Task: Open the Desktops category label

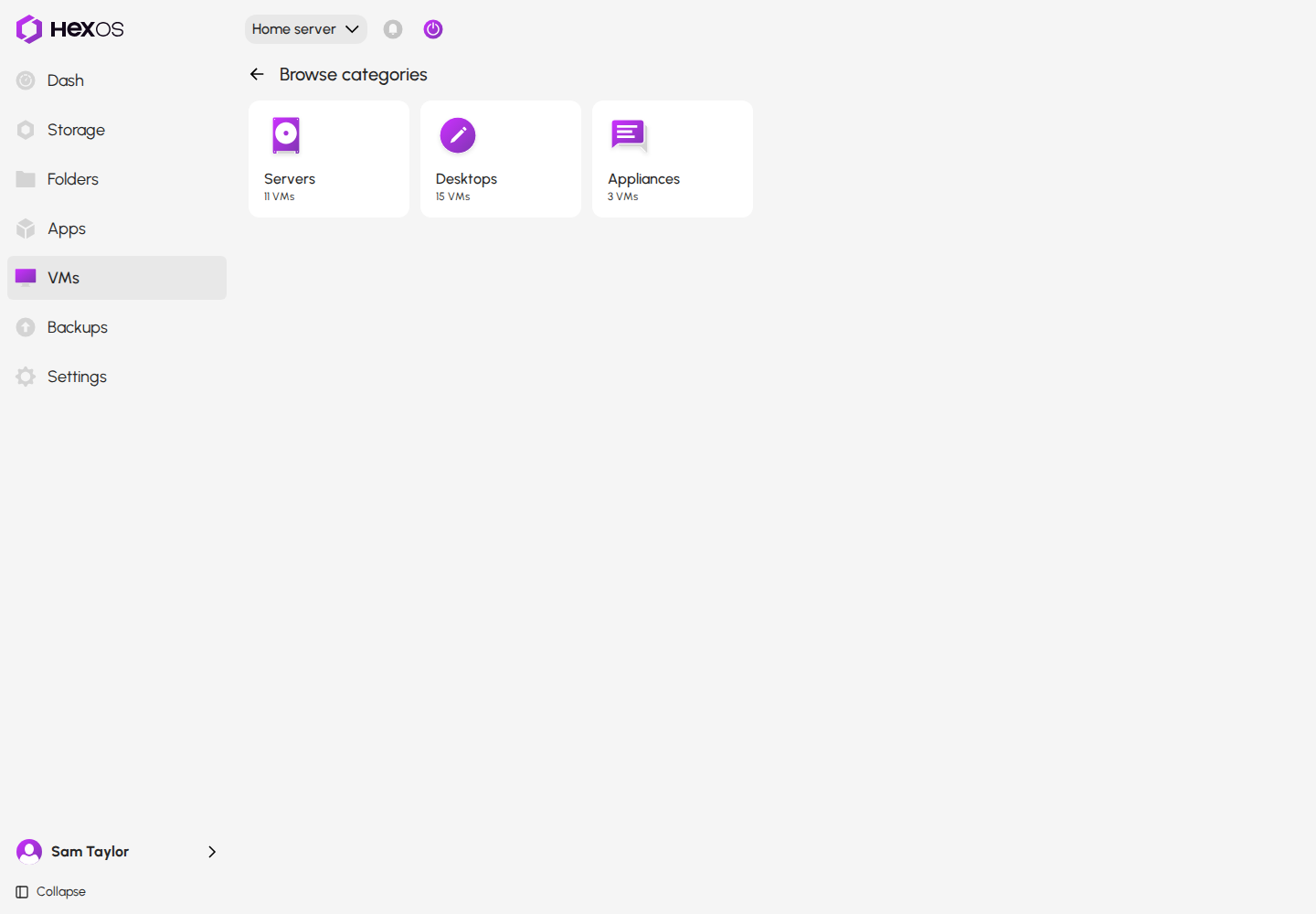Action: point(466,179)
